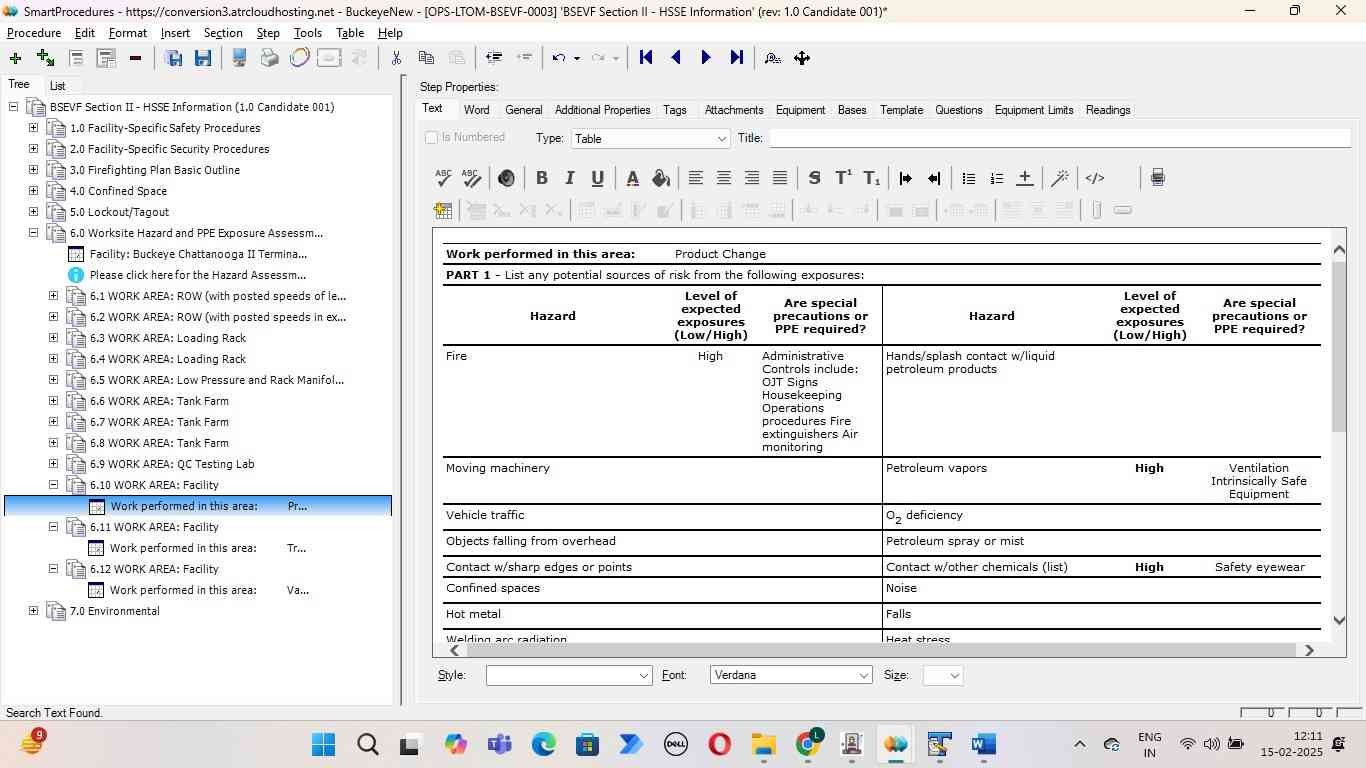Click the print icon in editor toolbar
Image resolution: width=1366 pixels, height=768 pixels.
point(1158,178)
